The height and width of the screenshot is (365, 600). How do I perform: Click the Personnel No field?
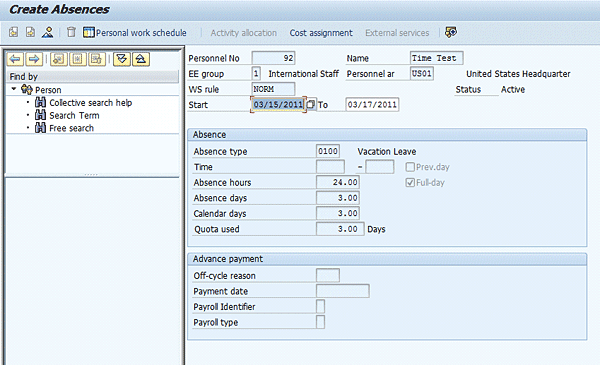[273, 58]
